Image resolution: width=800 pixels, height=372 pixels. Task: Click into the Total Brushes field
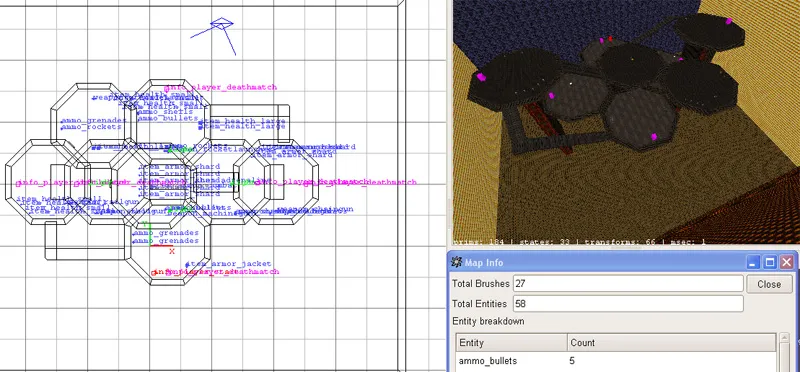click(x=628, y=284)
